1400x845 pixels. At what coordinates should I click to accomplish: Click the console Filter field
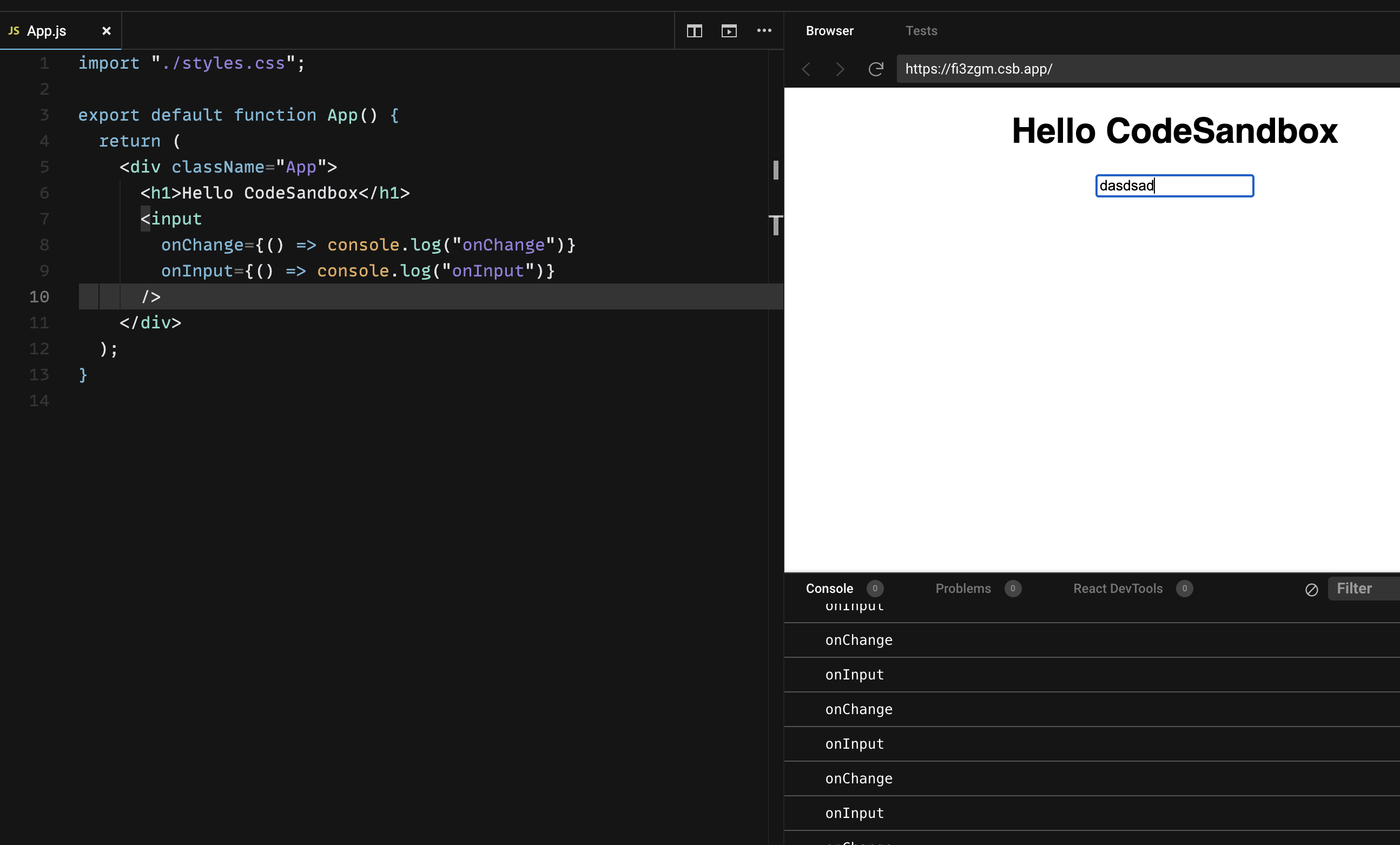pyautogui.click(x=1364, y=588)
